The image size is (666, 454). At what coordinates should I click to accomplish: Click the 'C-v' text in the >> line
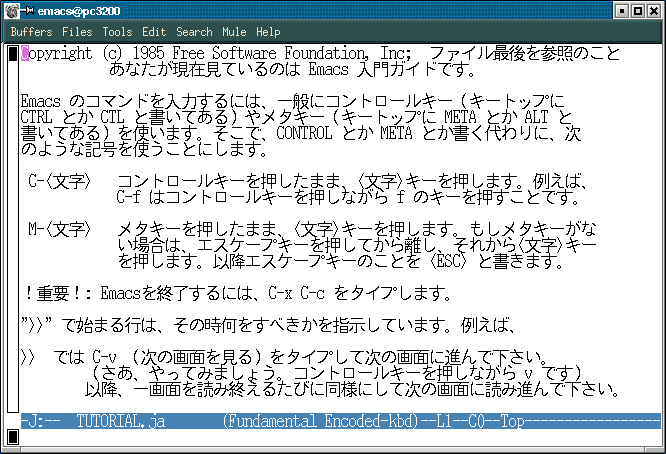[x=104, y=357]
